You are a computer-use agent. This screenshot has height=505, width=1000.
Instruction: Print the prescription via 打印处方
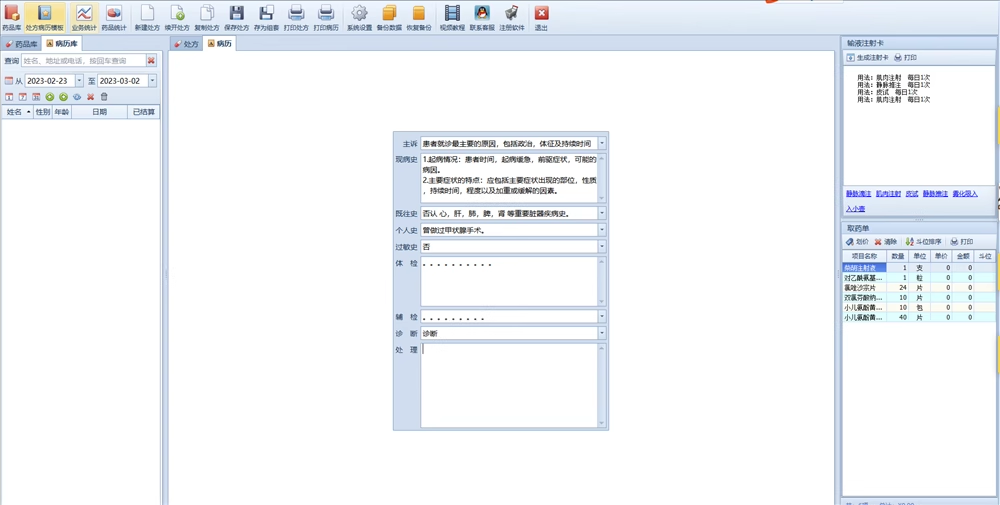pyautogui.click(x=296, y=18)
